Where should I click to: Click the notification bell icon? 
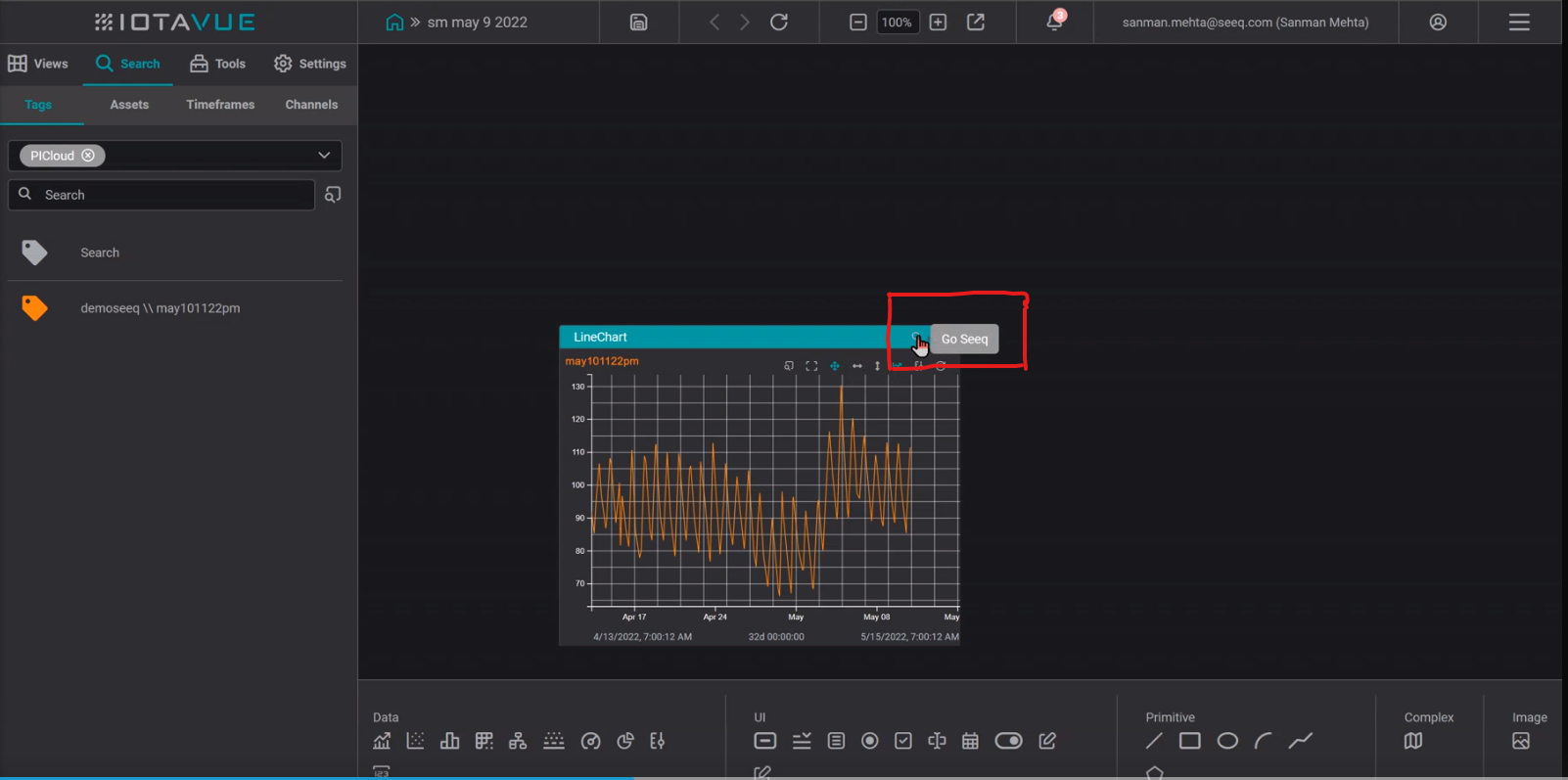point(1054,22)
